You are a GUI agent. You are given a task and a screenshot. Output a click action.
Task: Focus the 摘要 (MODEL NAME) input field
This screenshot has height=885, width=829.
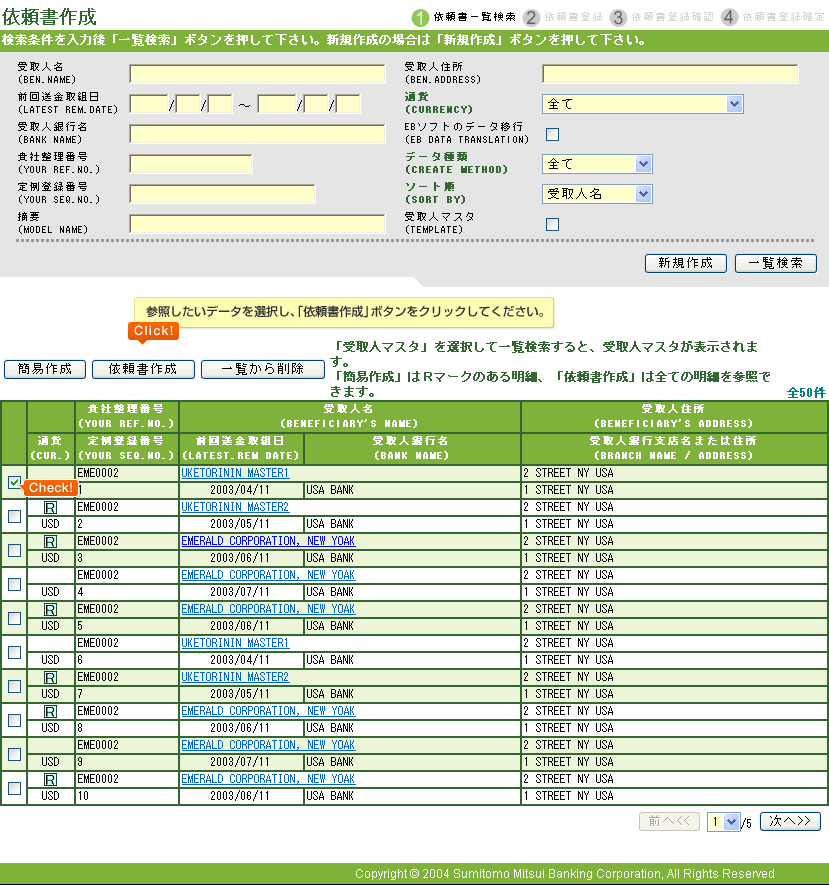pyautogui.click(x=257, y=224)
